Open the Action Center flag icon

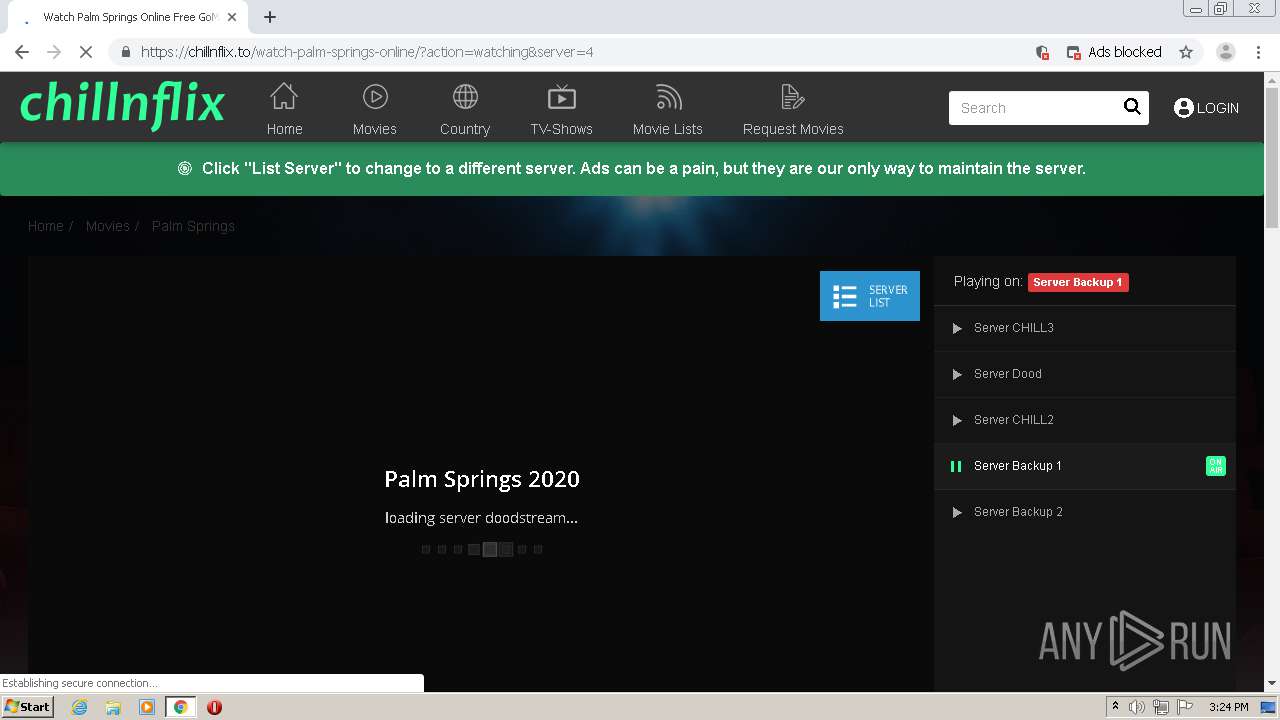1184,707
